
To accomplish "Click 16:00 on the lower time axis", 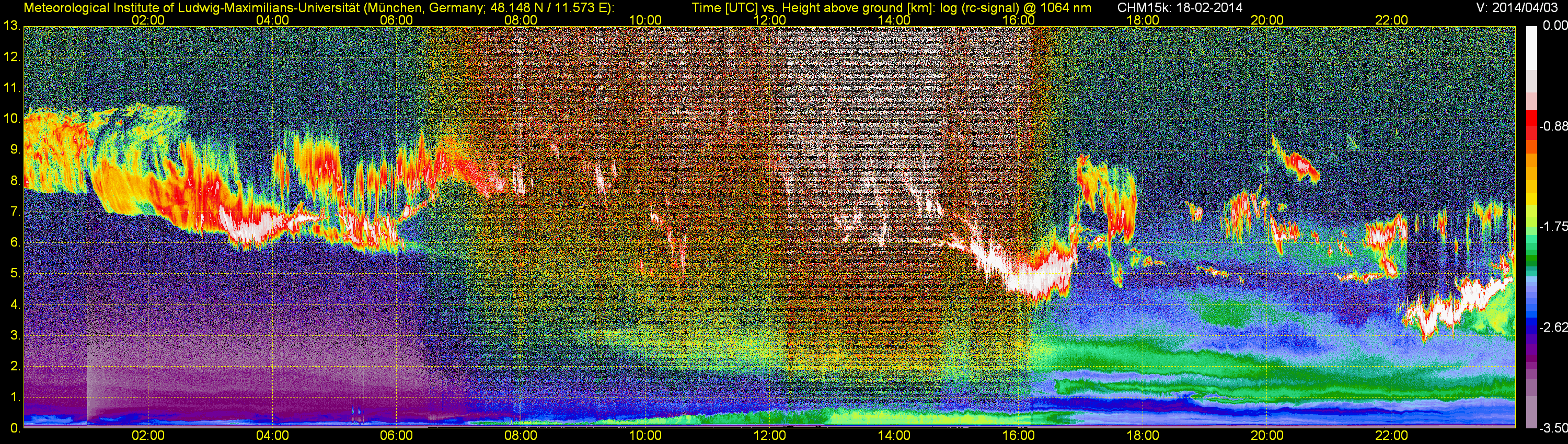I will tap(1018, 436).
